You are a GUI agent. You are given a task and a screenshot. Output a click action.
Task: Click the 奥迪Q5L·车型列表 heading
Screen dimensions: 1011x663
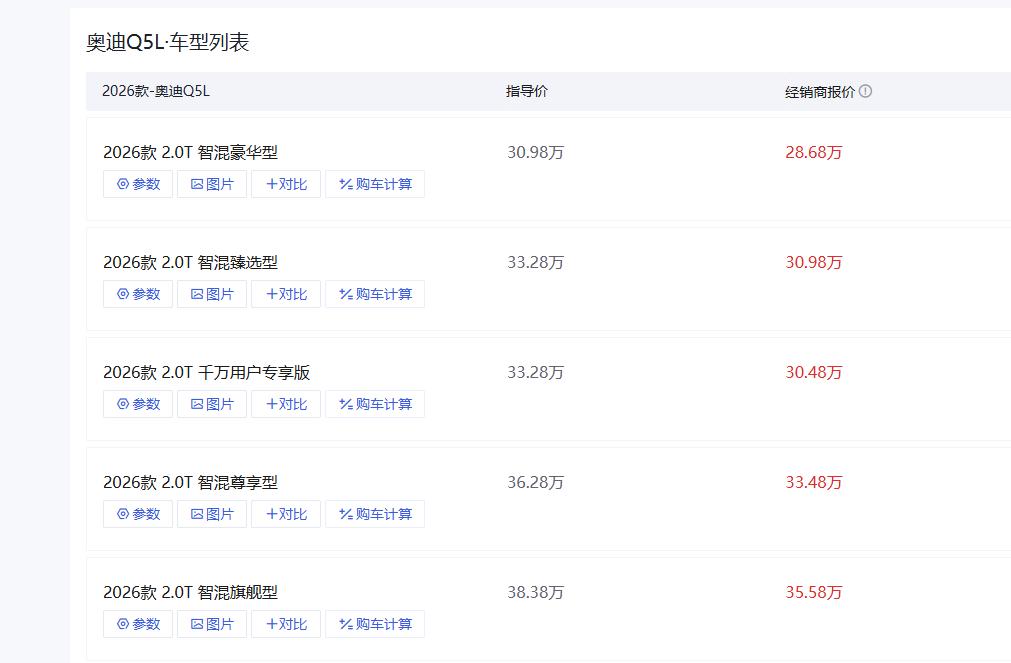tap(168, 43)
